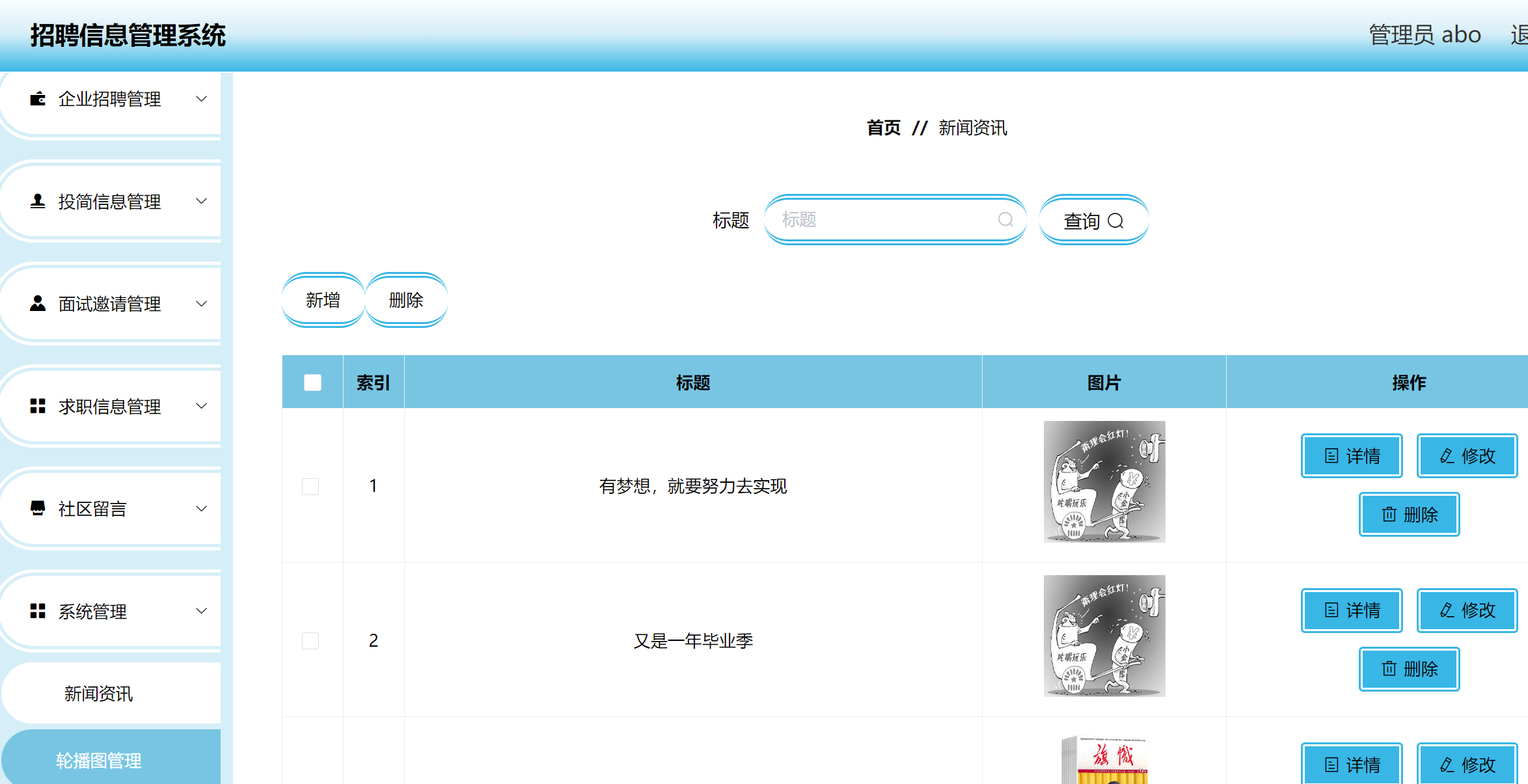Check the checkbox for row 2
This screenshot has width=1528, height=784.
click(x=310, y=641)
